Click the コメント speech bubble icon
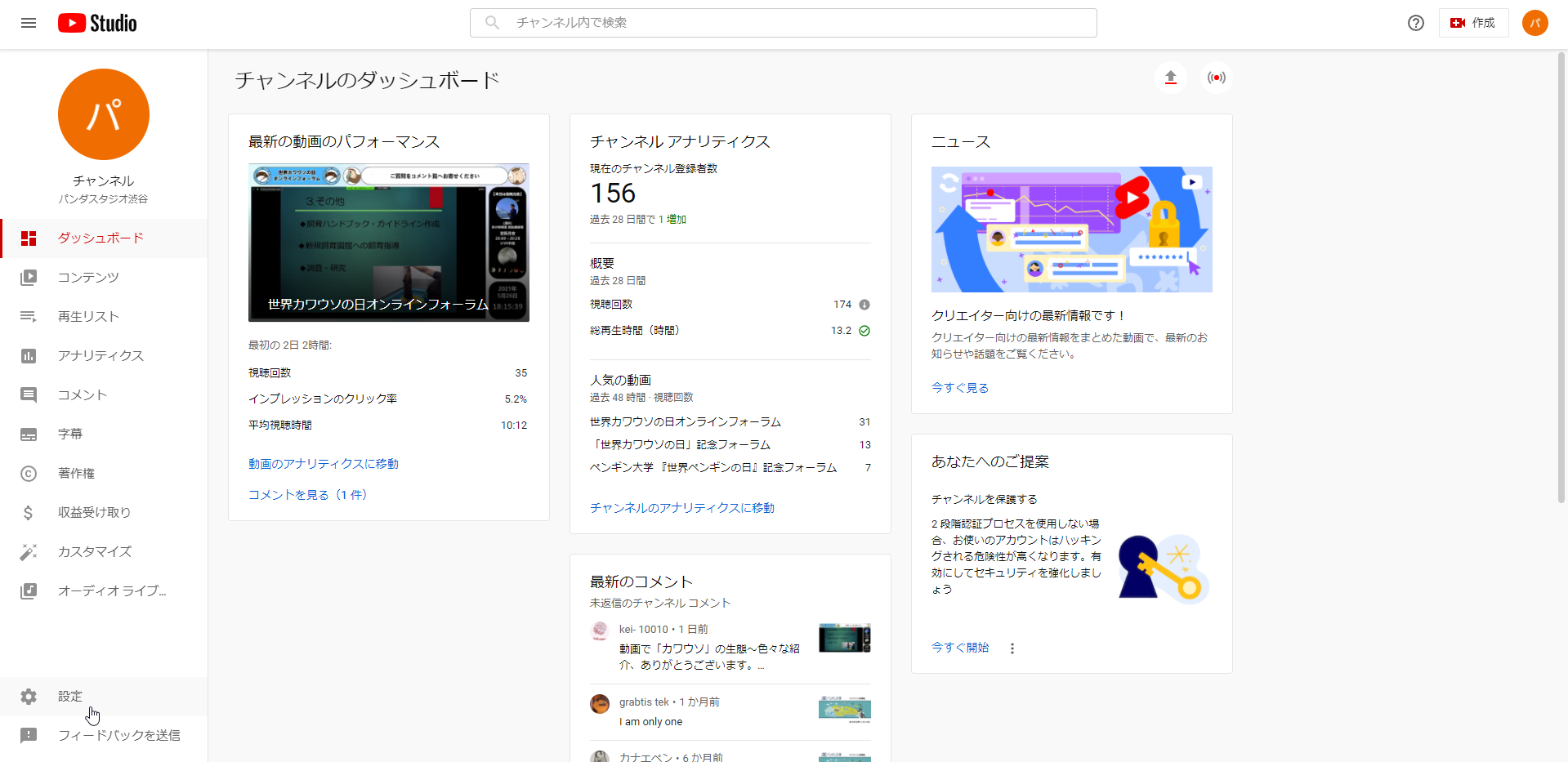Image resolution: width=1568 pixels, height=762 pixels. (x=29, y=395)
